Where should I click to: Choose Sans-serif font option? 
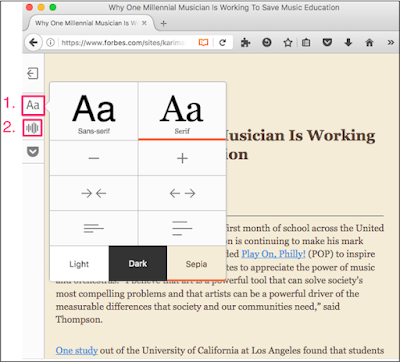pyautogui.click(x=94, y=111)
